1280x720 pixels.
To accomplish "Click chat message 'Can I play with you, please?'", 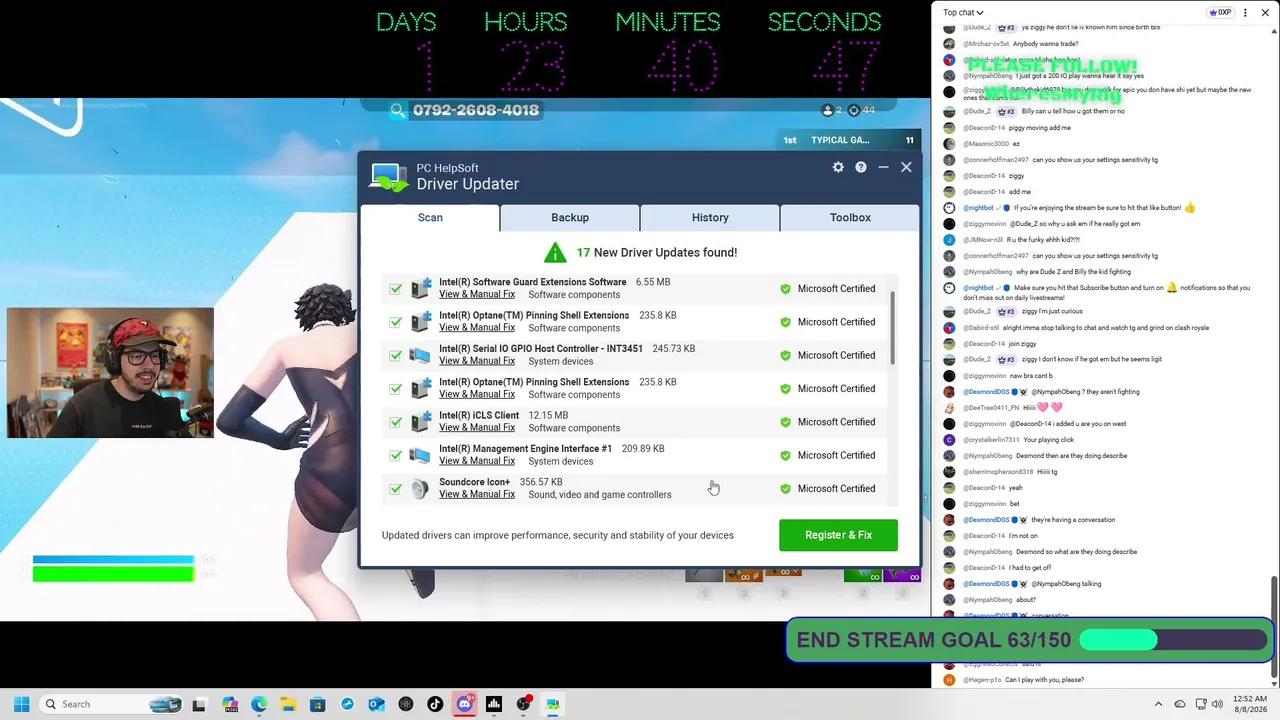I will [x=1044, y=680].
